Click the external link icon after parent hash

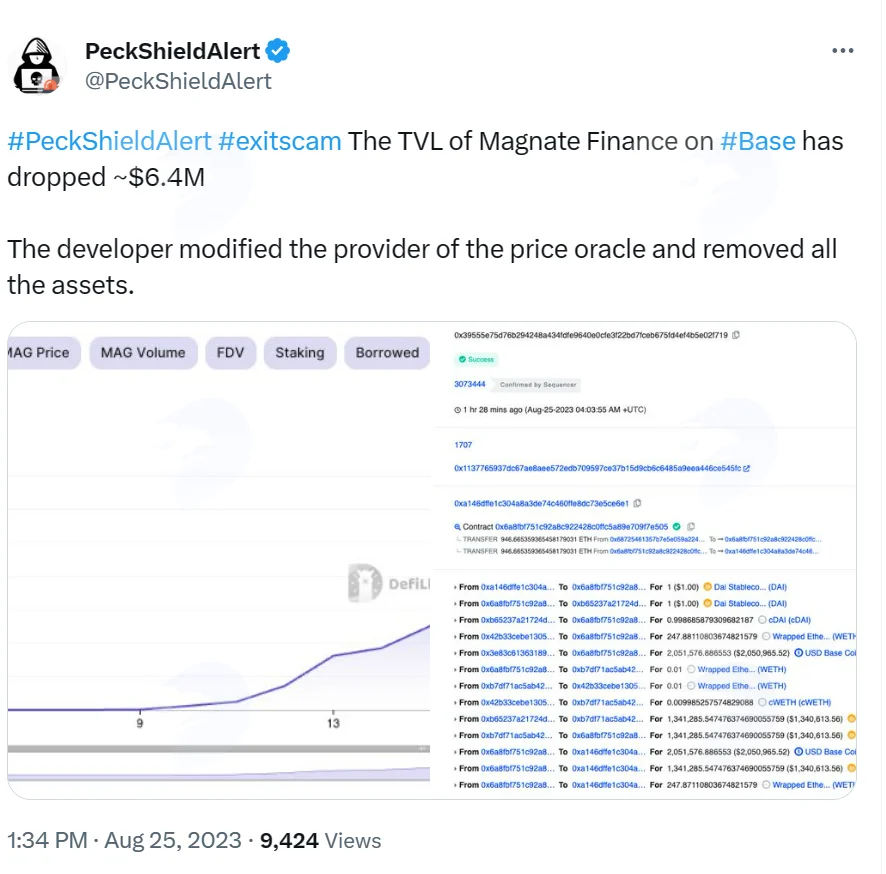point(746,468)
